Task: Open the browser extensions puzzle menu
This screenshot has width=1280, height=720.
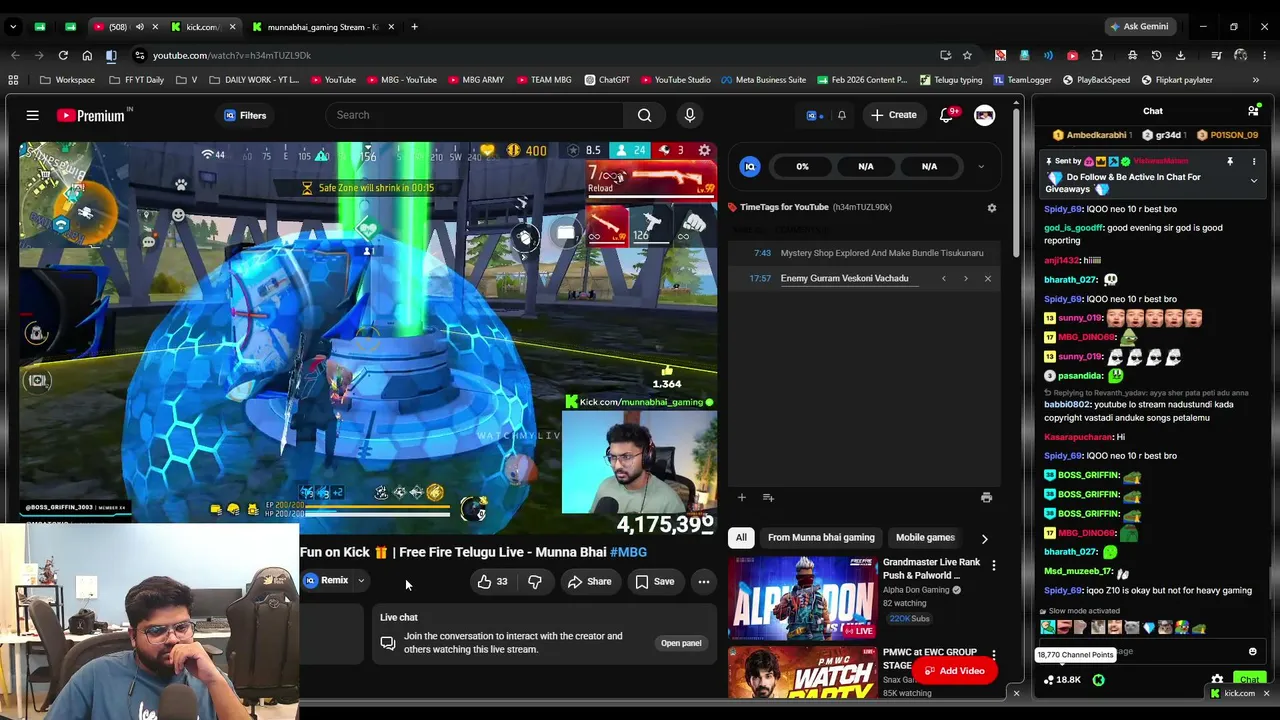Action: [x=1097, y=56]
